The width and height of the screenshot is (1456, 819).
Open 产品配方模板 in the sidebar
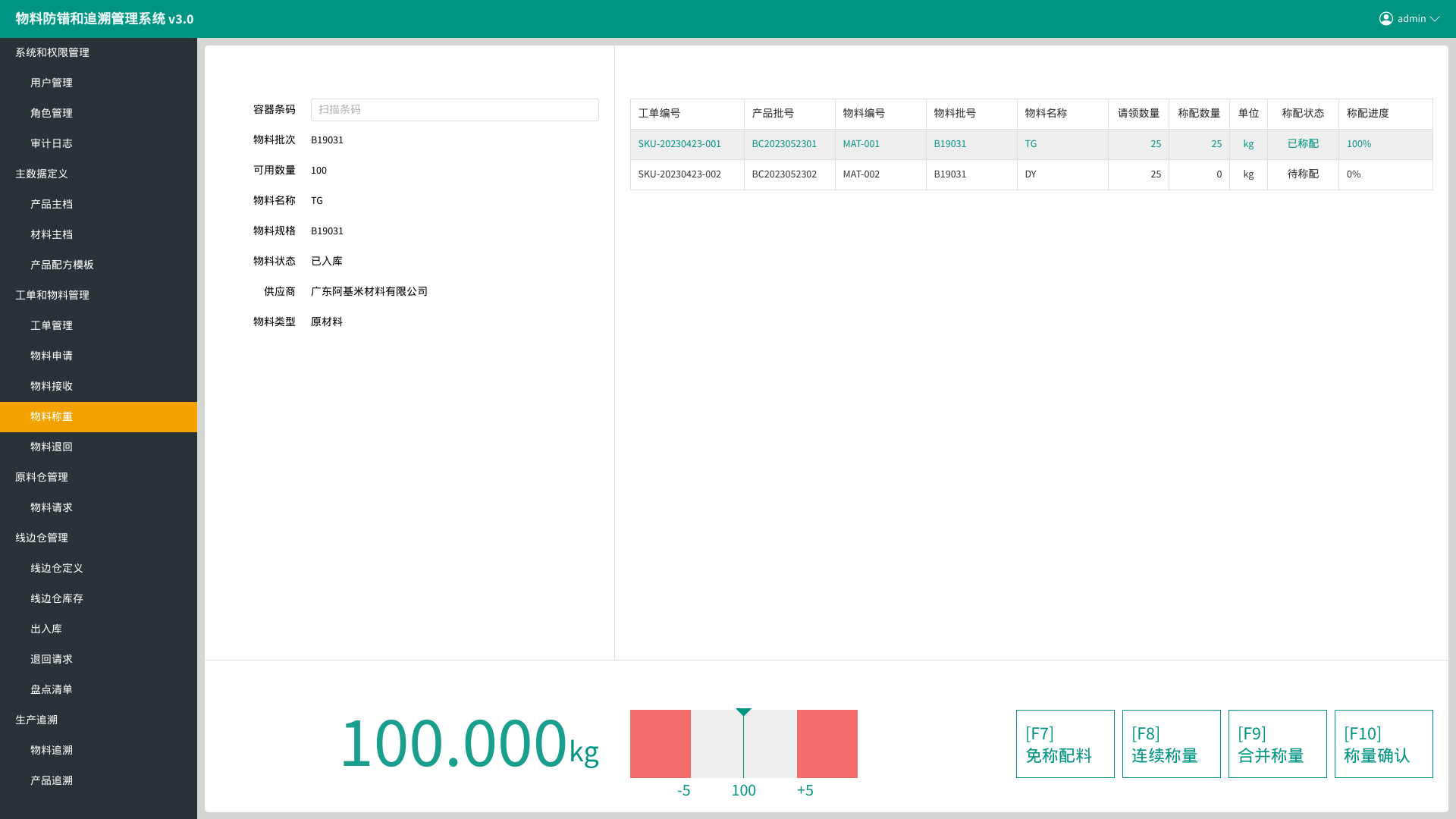click(x=99, y=265)
